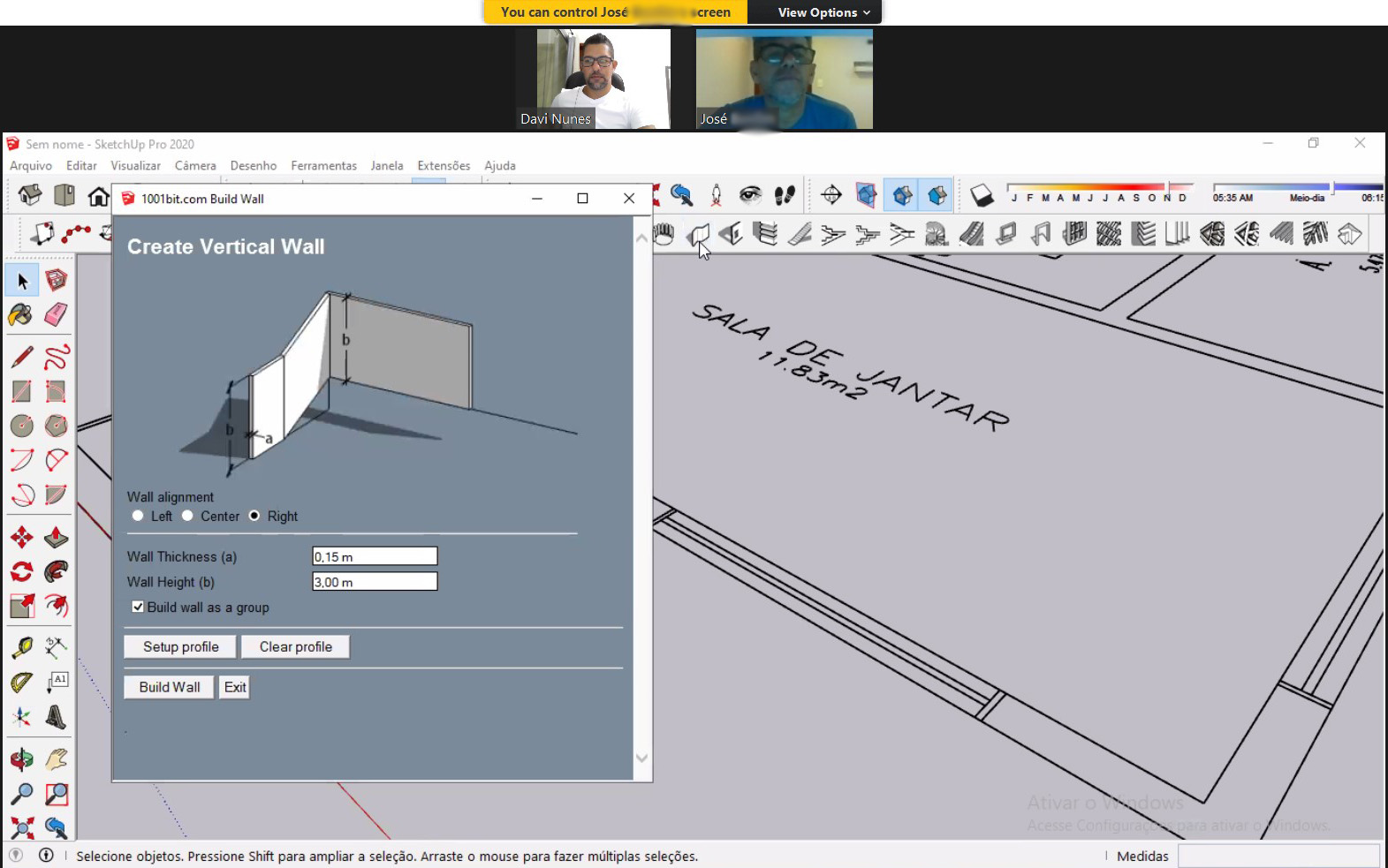Toggle Display Section Cuts button
This screenshot has height=868, width=1388.
click(x=902, y=195)
